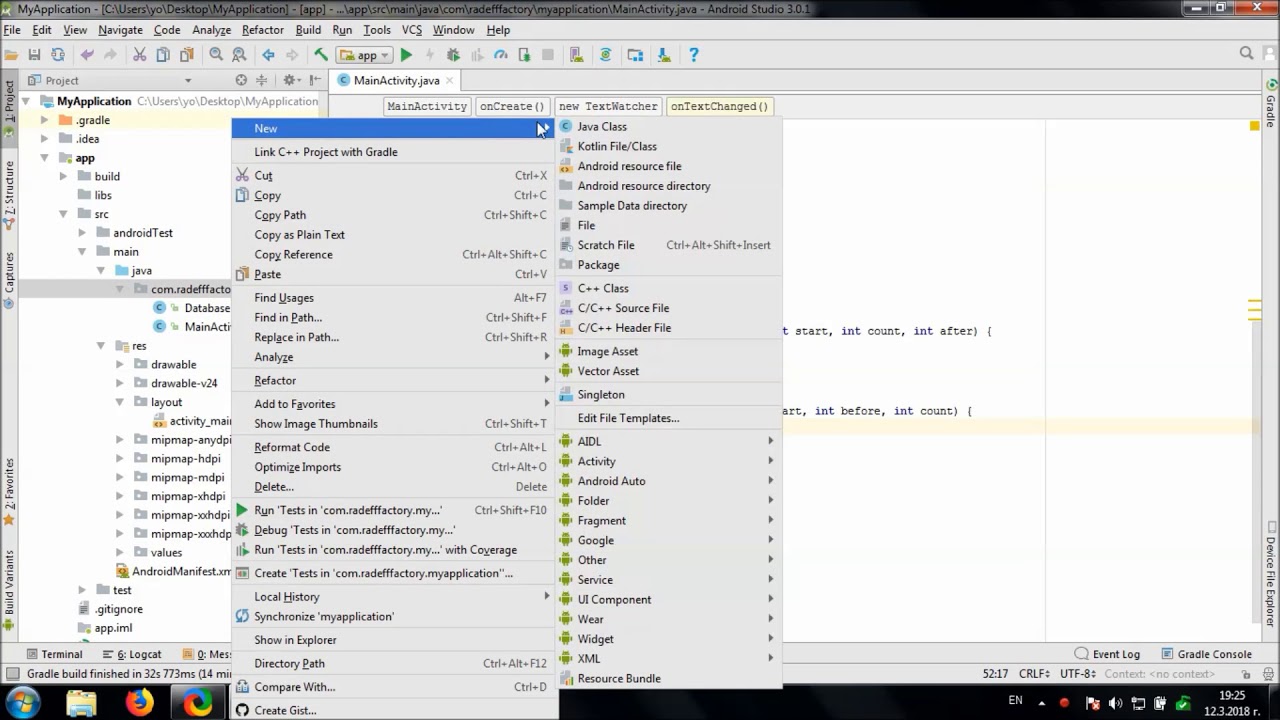Click the Undo arrow icon
The height and width of the screenshot is (720, 1280).
pyautogui.click(x=87, y=55)
